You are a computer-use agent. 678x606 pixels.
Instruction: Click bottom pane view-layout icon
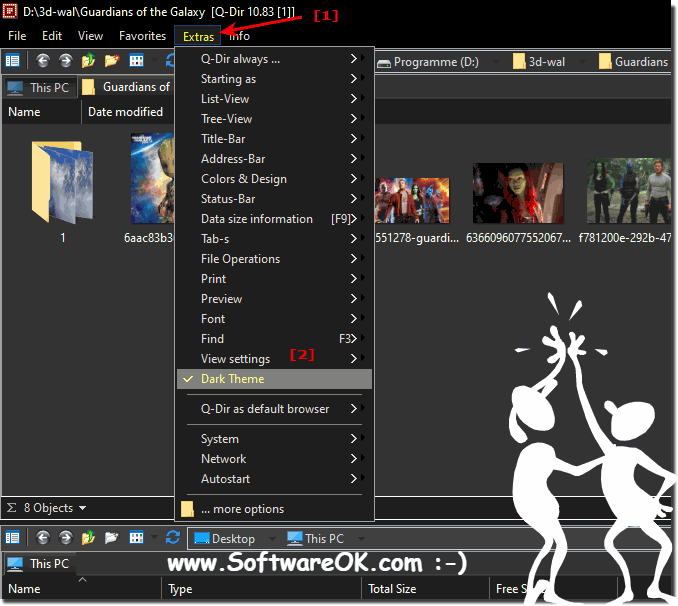click(x=13, y=538)
